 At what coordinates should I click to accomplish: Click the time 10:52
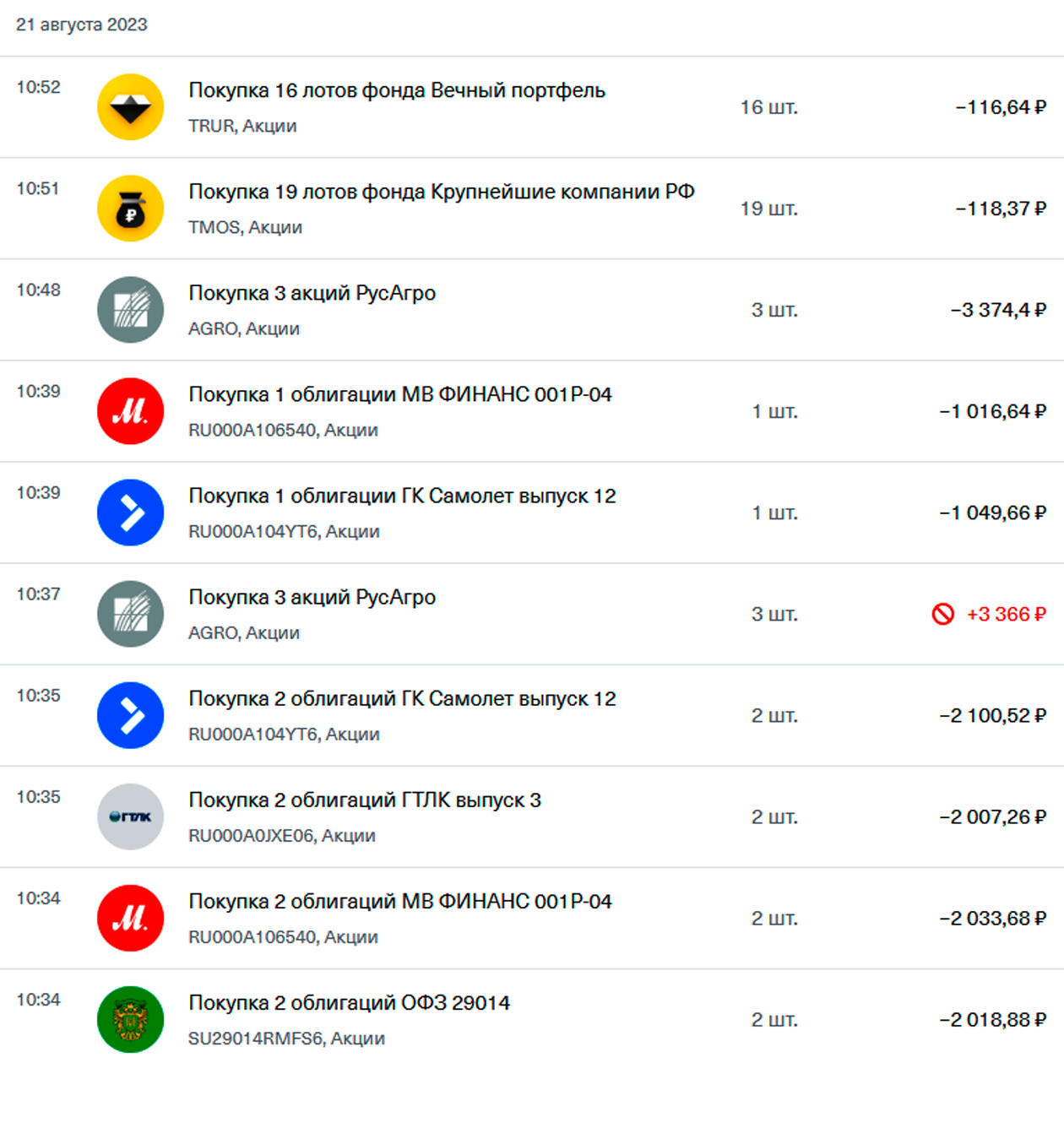coord(39,87)
